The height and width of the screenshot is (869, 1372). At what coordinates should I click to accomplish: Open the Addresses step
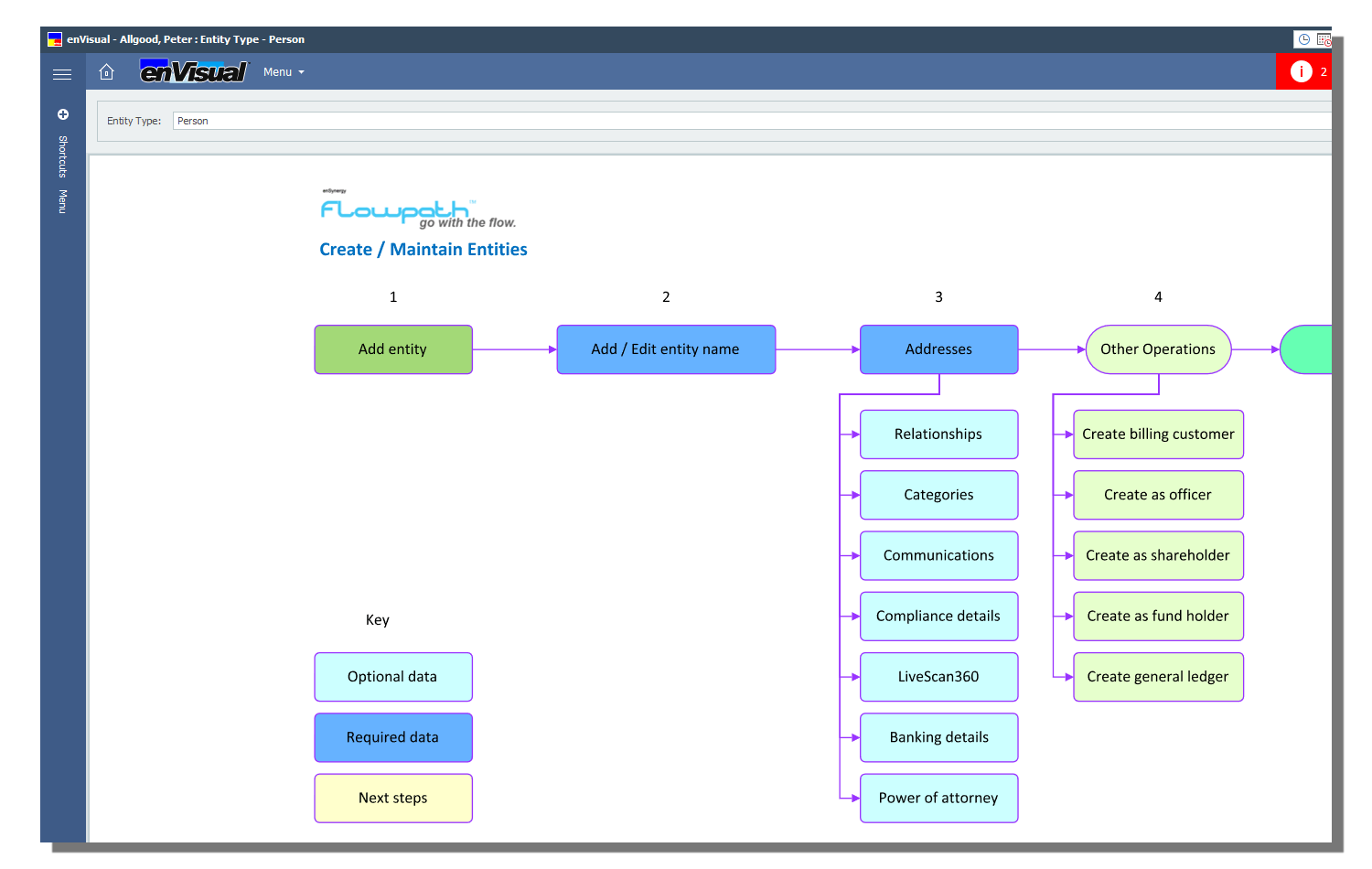(x=938, y=349)
